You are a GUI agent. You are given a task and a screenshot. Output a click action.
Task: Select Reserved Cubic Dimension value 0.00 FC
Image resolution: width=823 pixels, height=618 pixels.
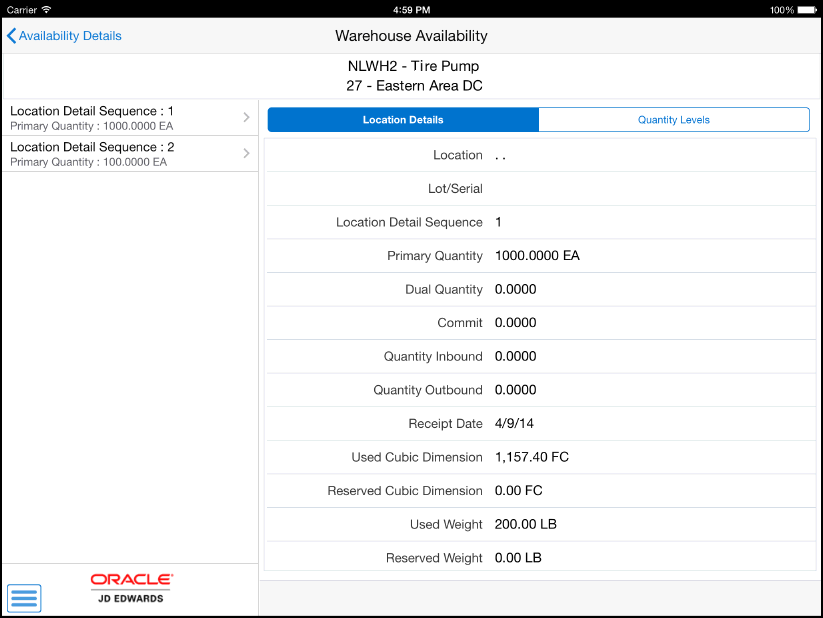(519, 490)
